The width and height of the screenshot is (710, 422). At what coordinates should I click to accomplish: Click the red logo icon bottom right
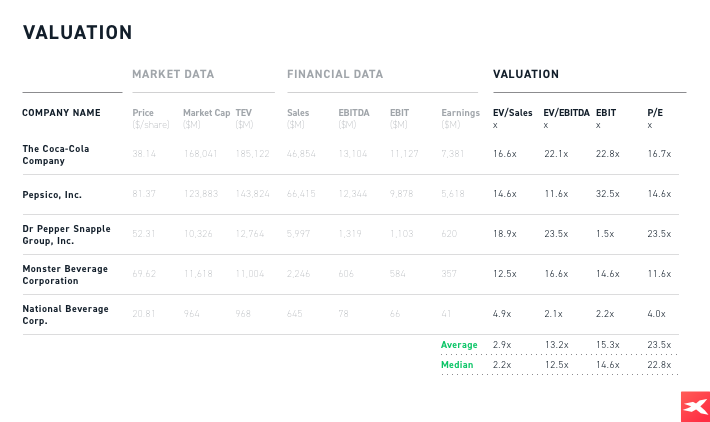pos(695,407)
